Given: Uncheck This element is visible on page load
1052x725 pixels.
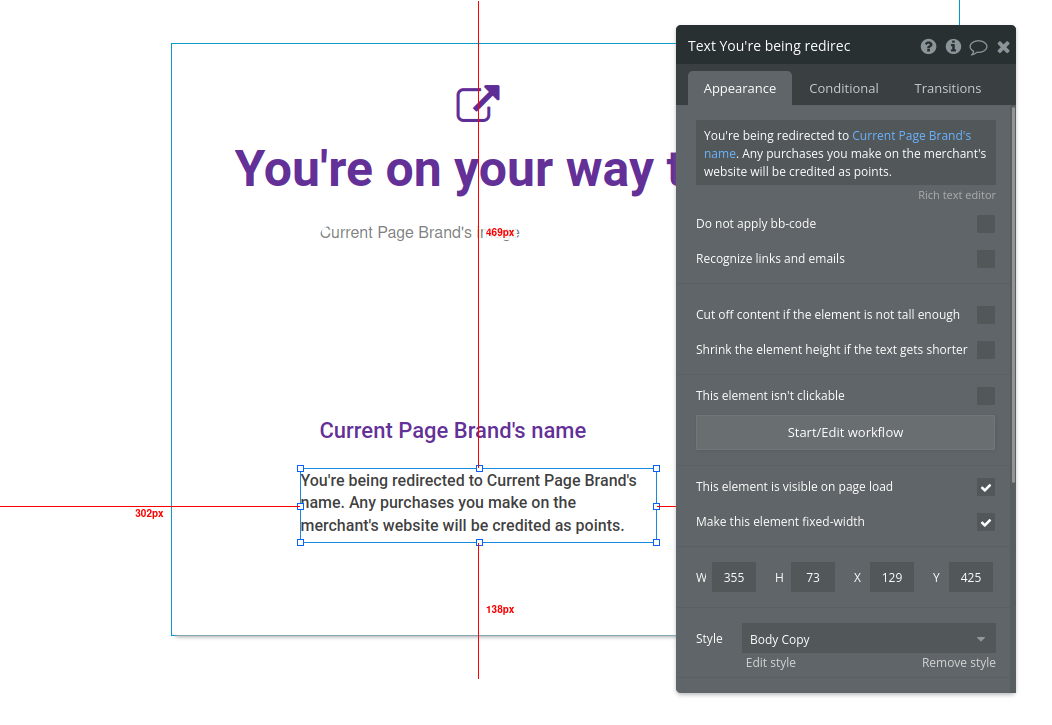Looking at the screenshot, I should (986, 487).
